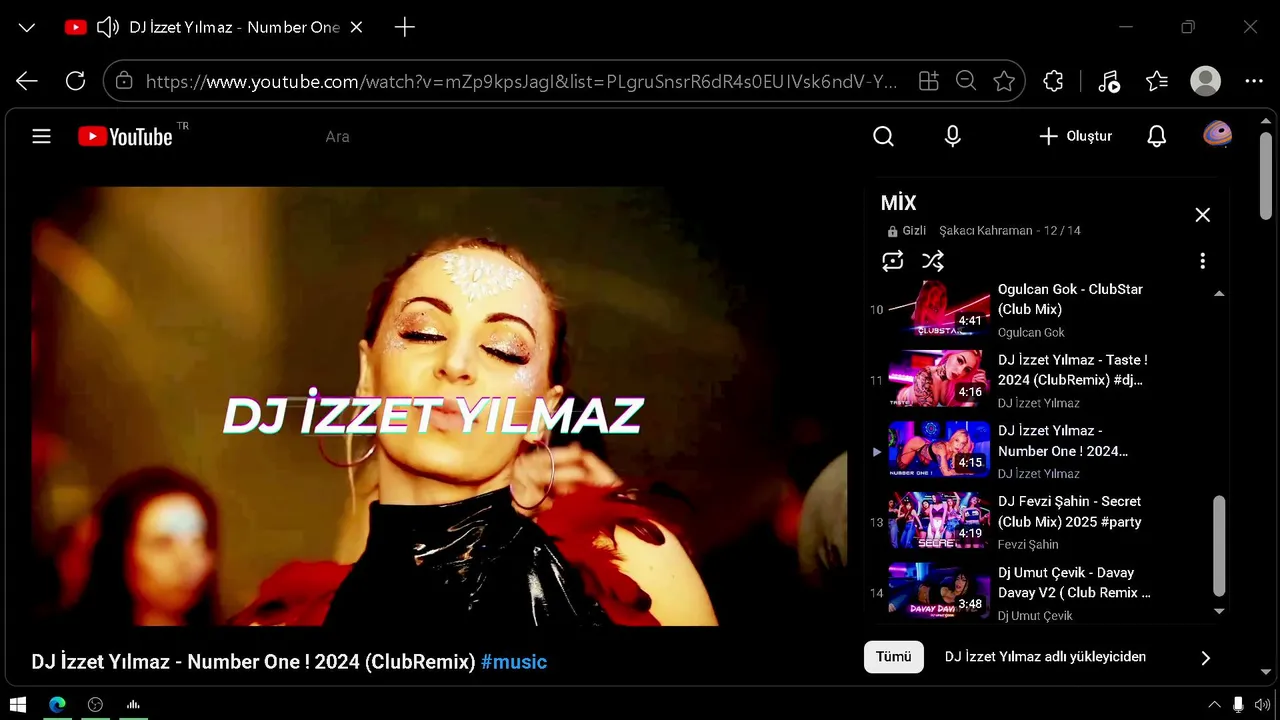Open the YouTube guide hamburger menu
Viewport: 1280px width, 720px height.
point(41,136)
